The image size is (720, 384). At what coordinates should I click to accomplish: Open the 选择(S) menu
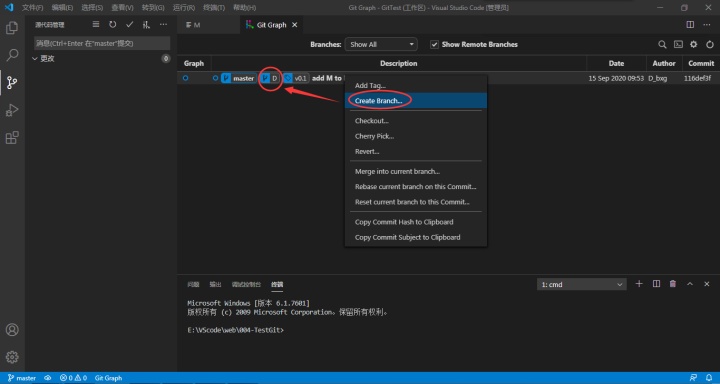pyautogui.click(x=92, y=8)
